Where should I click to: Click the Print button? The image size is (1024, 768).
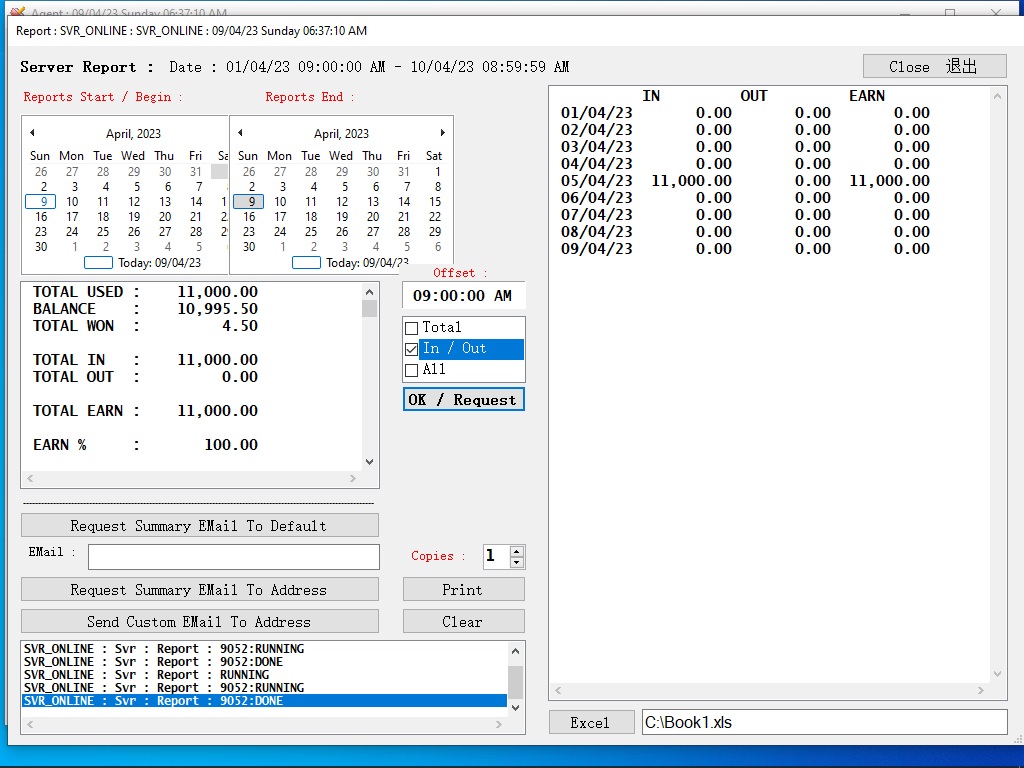[x=463, y=590]
